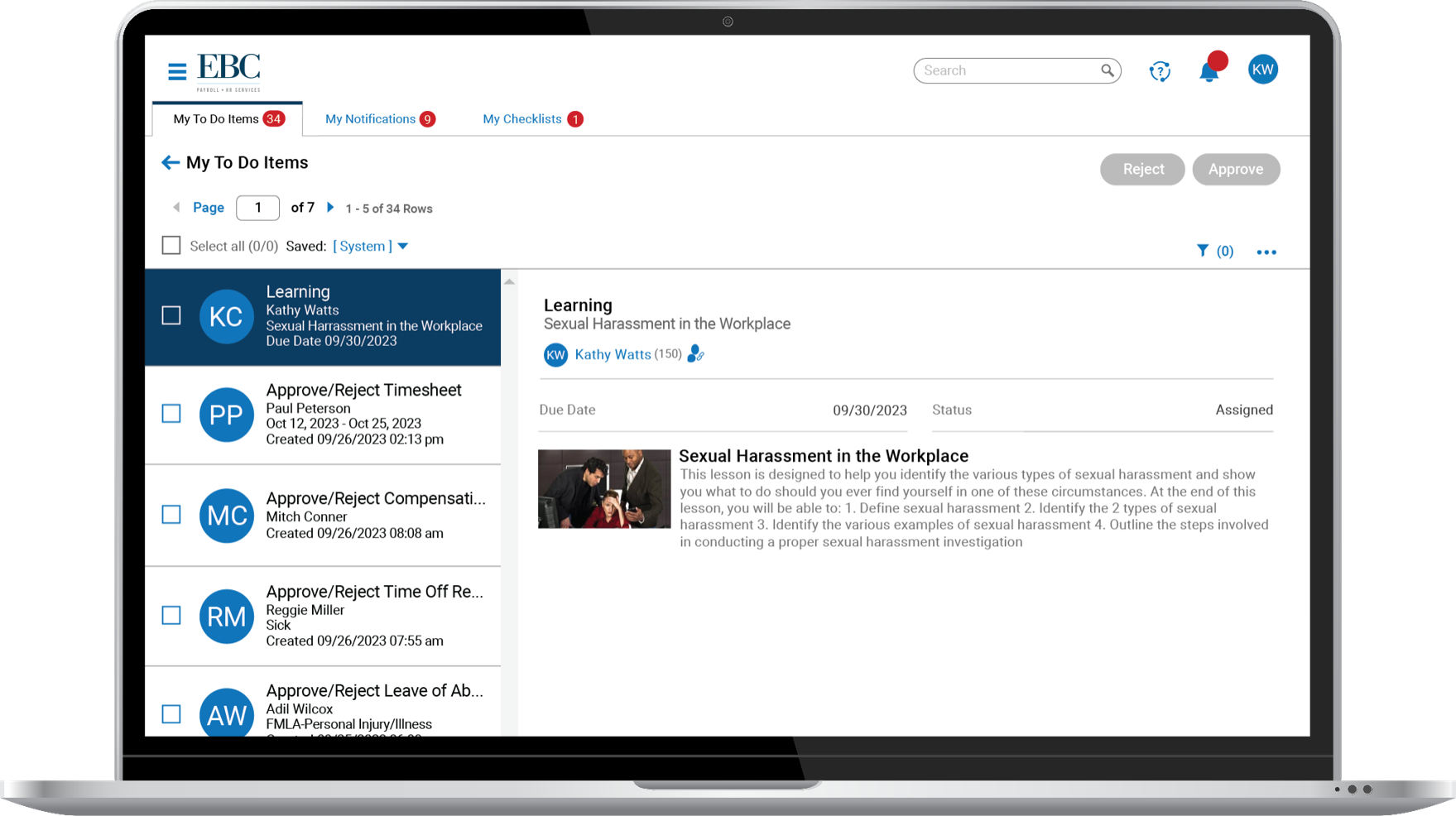1456x816 pixels.
Task: Check the checkbox for Paul Peterson's timesheet item
Action: coord(171,414)
